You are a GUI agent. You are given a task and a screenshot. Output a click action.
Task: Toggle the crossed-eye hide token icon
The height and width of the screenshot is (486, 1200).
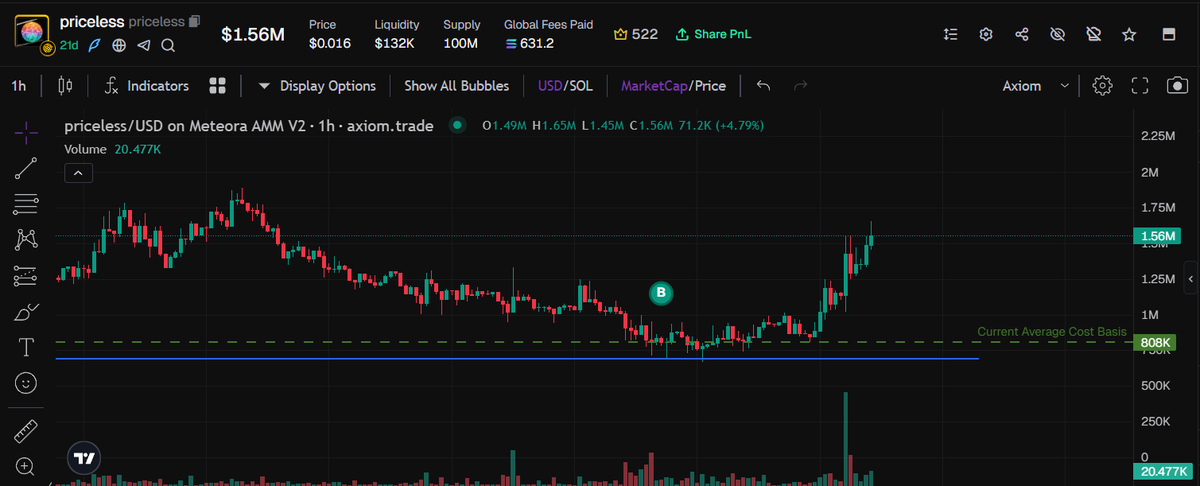(x=1057, y=34)
